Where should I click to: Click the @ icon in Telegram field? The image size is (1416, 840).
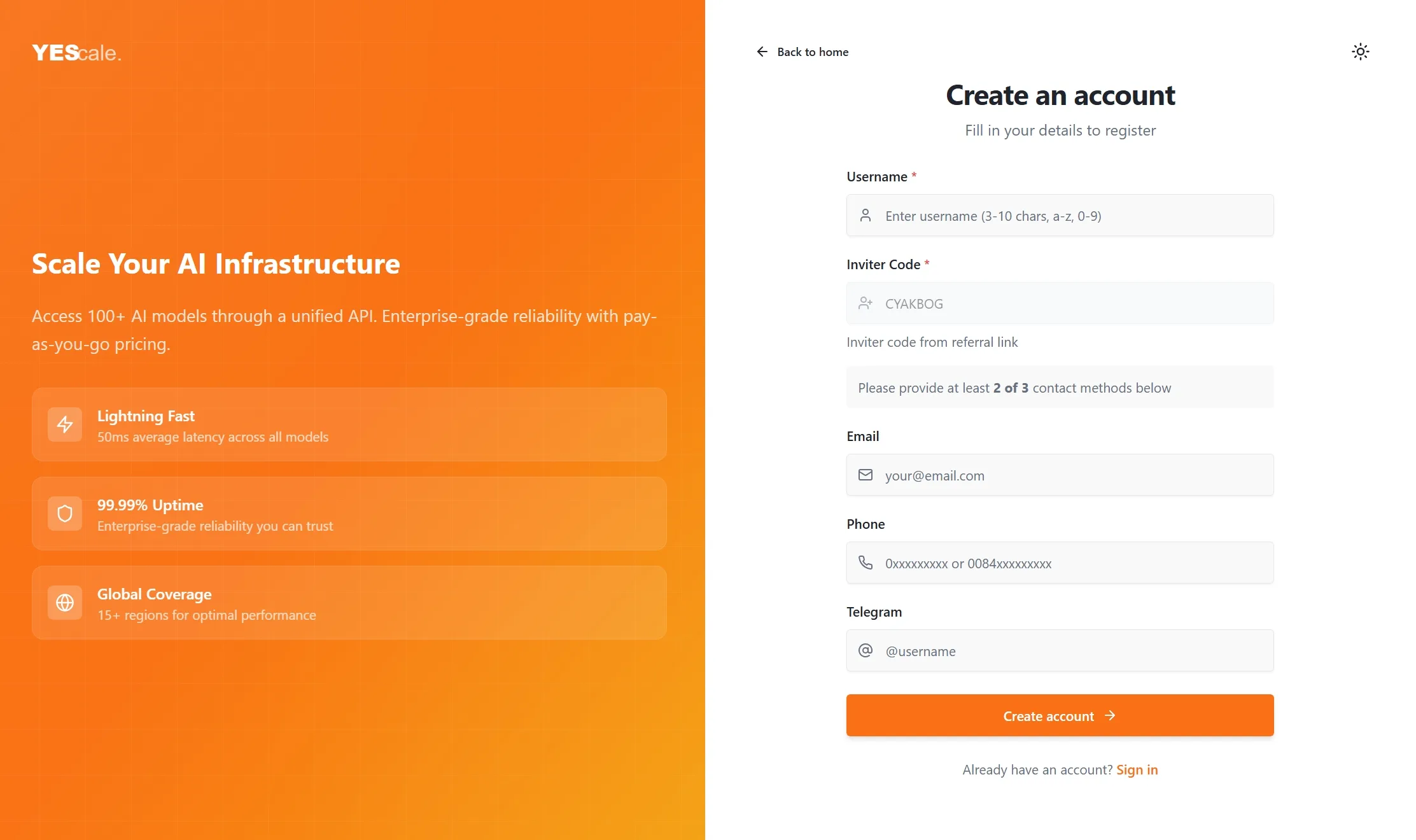click(866, 650)
